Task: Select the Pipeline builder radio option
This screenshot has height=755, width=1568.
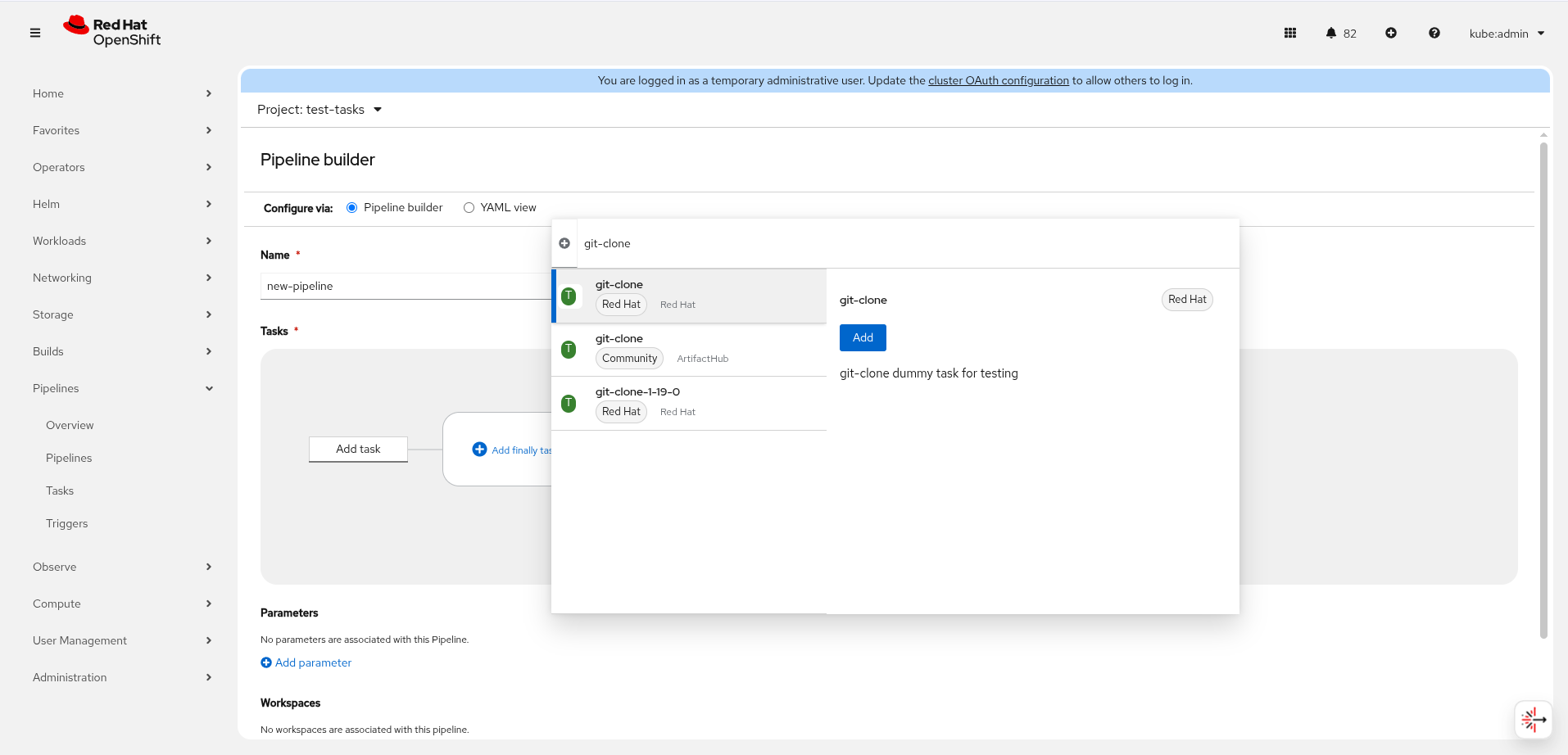Action: click(x=352, y=208)
